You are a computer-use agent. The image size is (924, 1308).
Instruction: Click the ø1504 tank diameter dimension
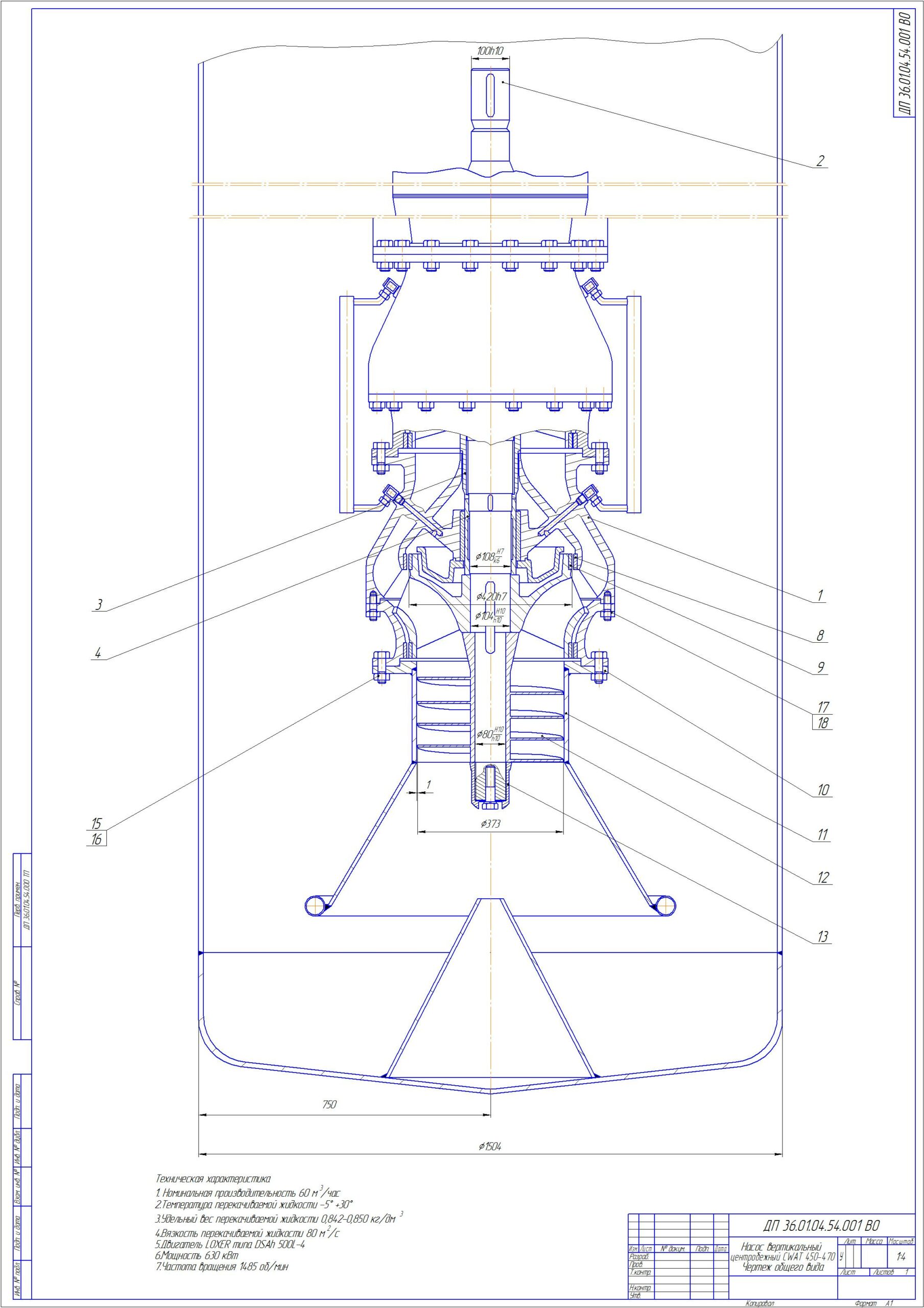point(490,1147)
